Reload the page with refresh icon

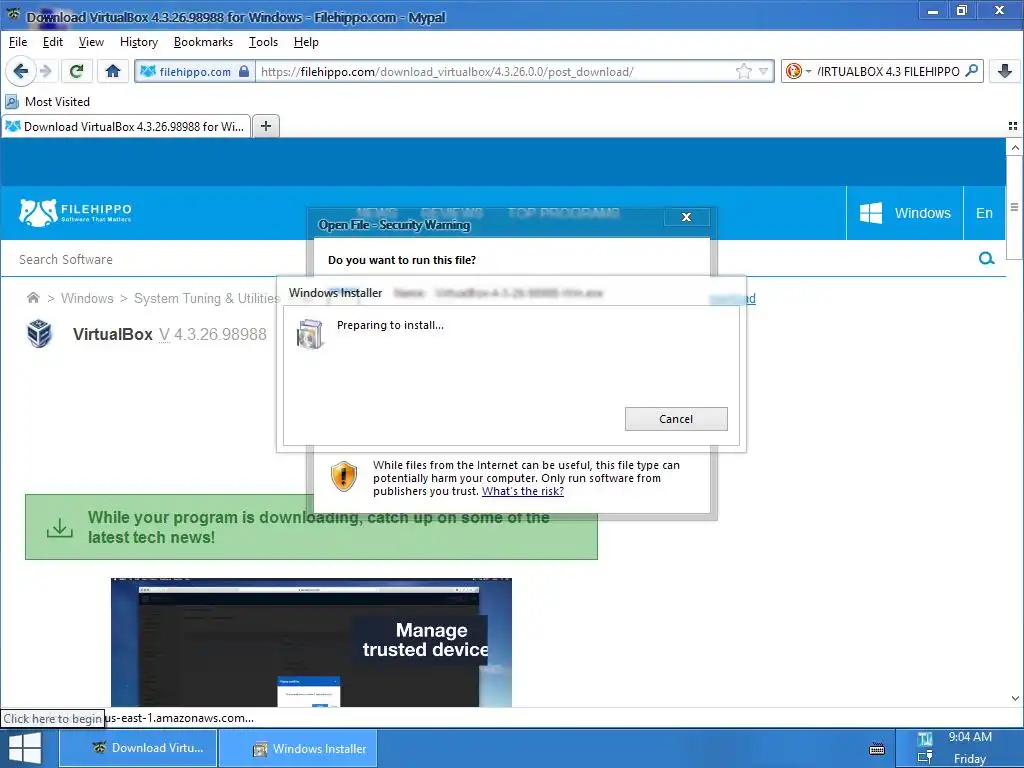(76, 71)
